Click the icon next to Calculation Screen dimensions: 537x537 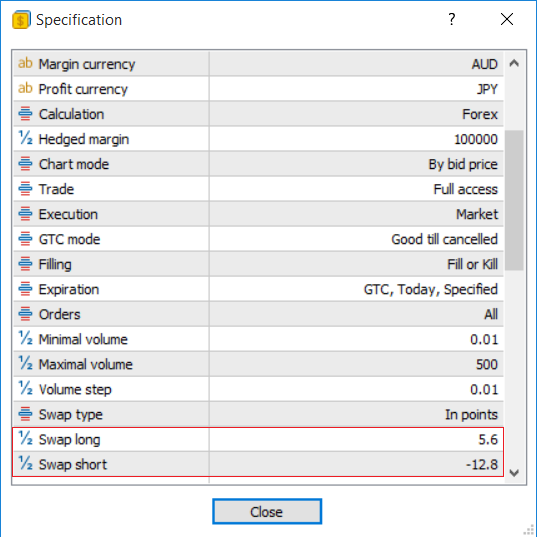pos(25,114)
